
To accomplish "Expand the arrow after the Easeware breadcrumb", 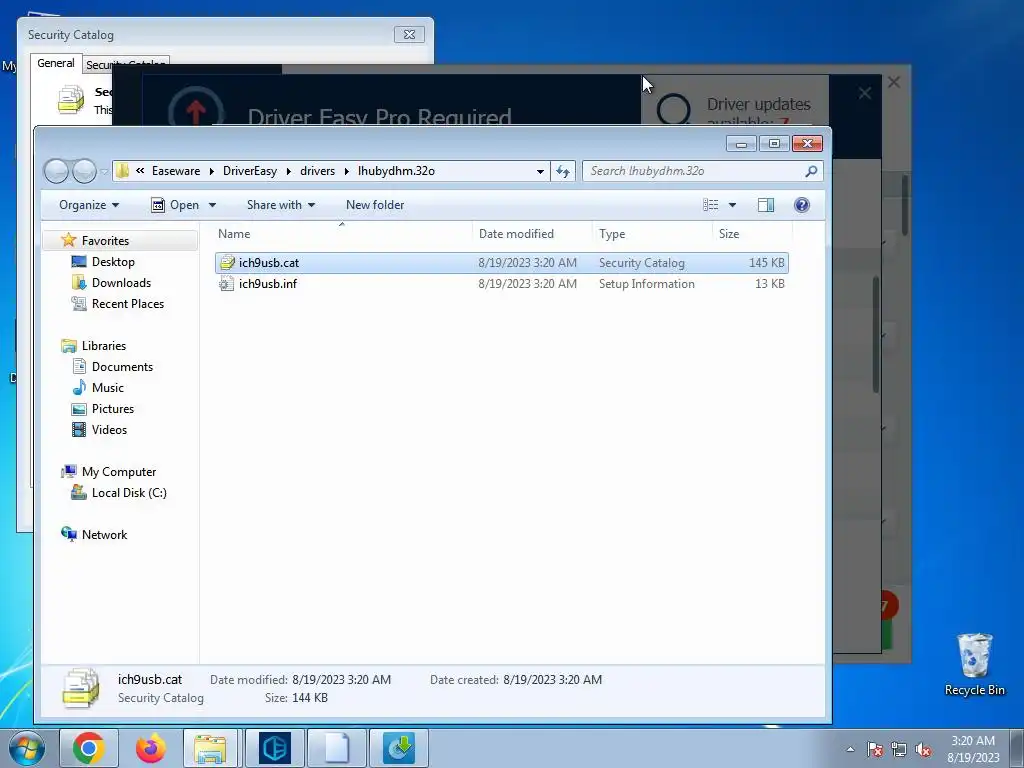I will click(x=212, y=171).
